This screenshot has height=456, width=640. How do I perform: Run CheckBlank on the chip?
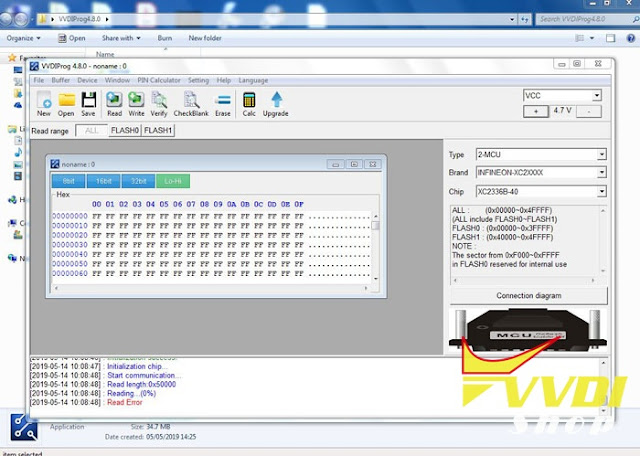pyautogui.click(x=191, y=104)
